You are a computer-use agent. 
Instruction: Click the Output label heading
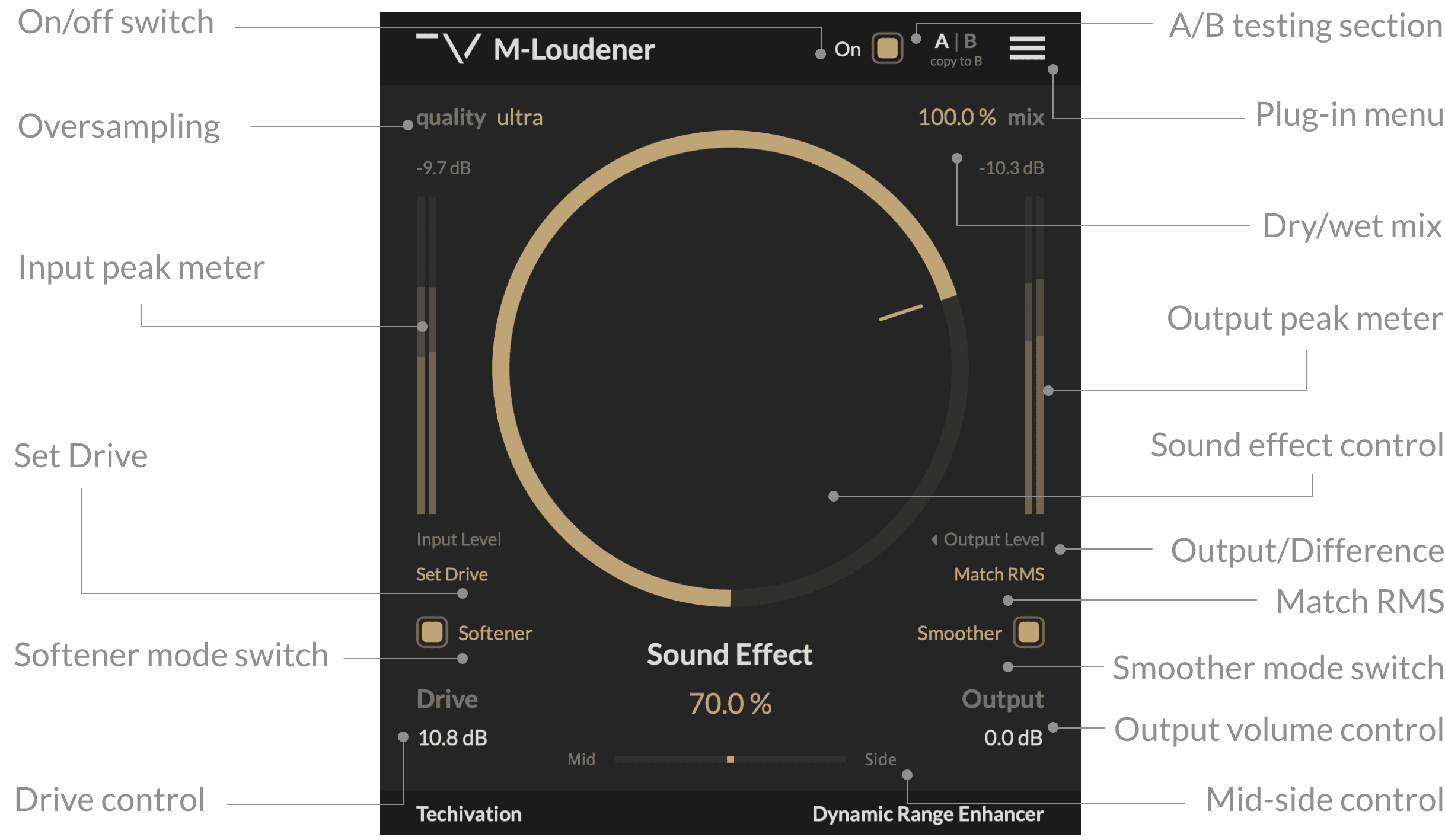(x=1003, y=700)
